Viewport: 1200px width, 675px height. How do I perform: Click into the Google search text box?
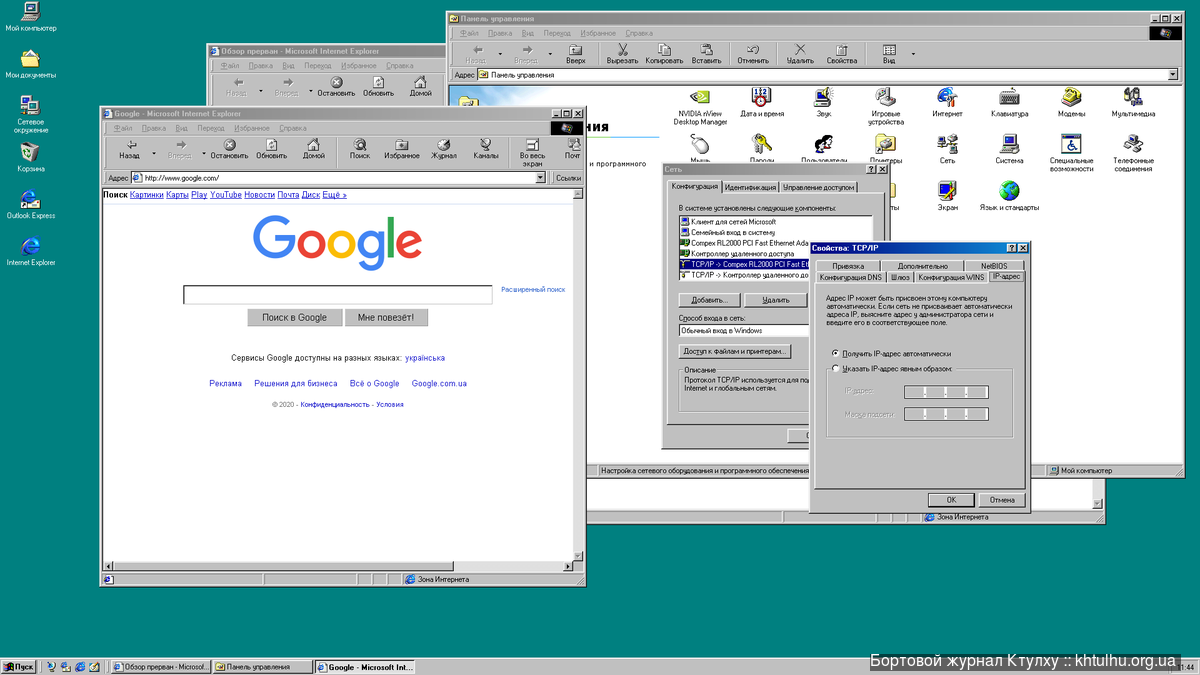(338, 295)
